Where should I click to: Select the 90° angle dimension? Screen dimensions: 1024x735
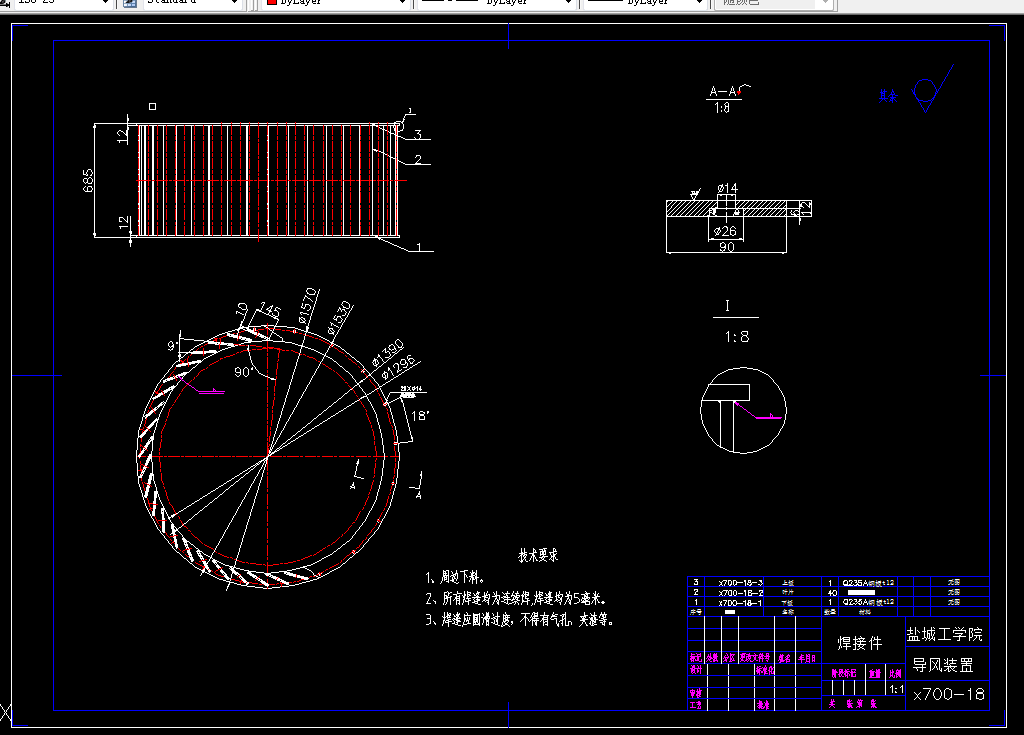point(243,372)
